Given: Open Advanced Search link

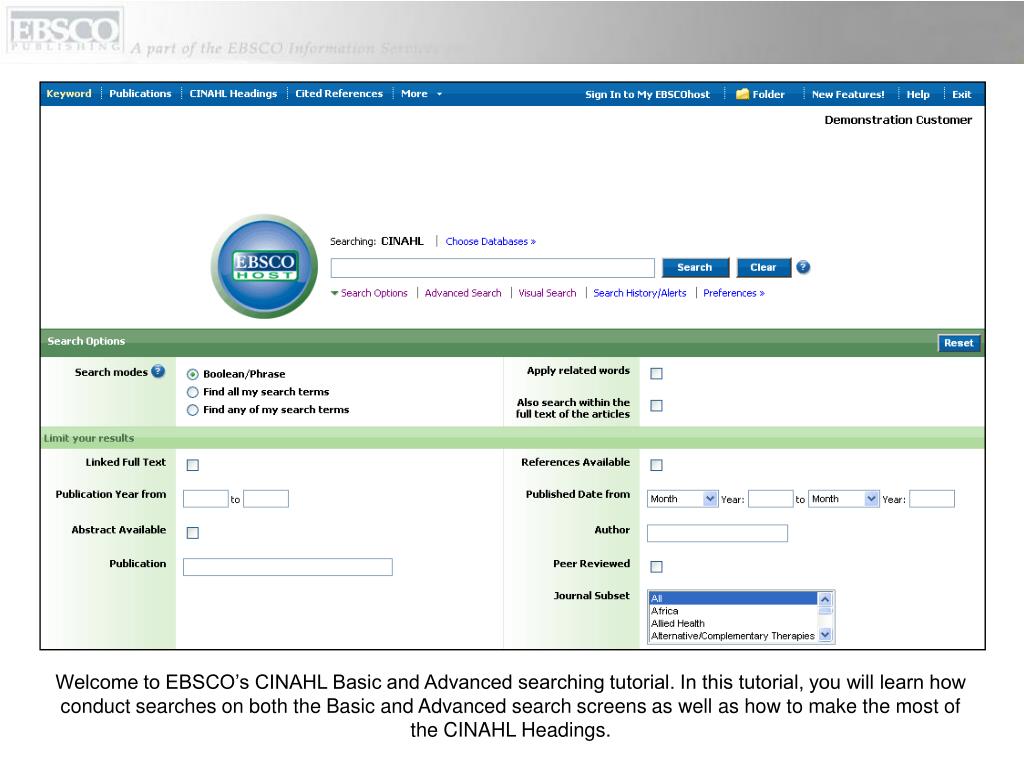Looking at the screenshot, I should point(463,293).
